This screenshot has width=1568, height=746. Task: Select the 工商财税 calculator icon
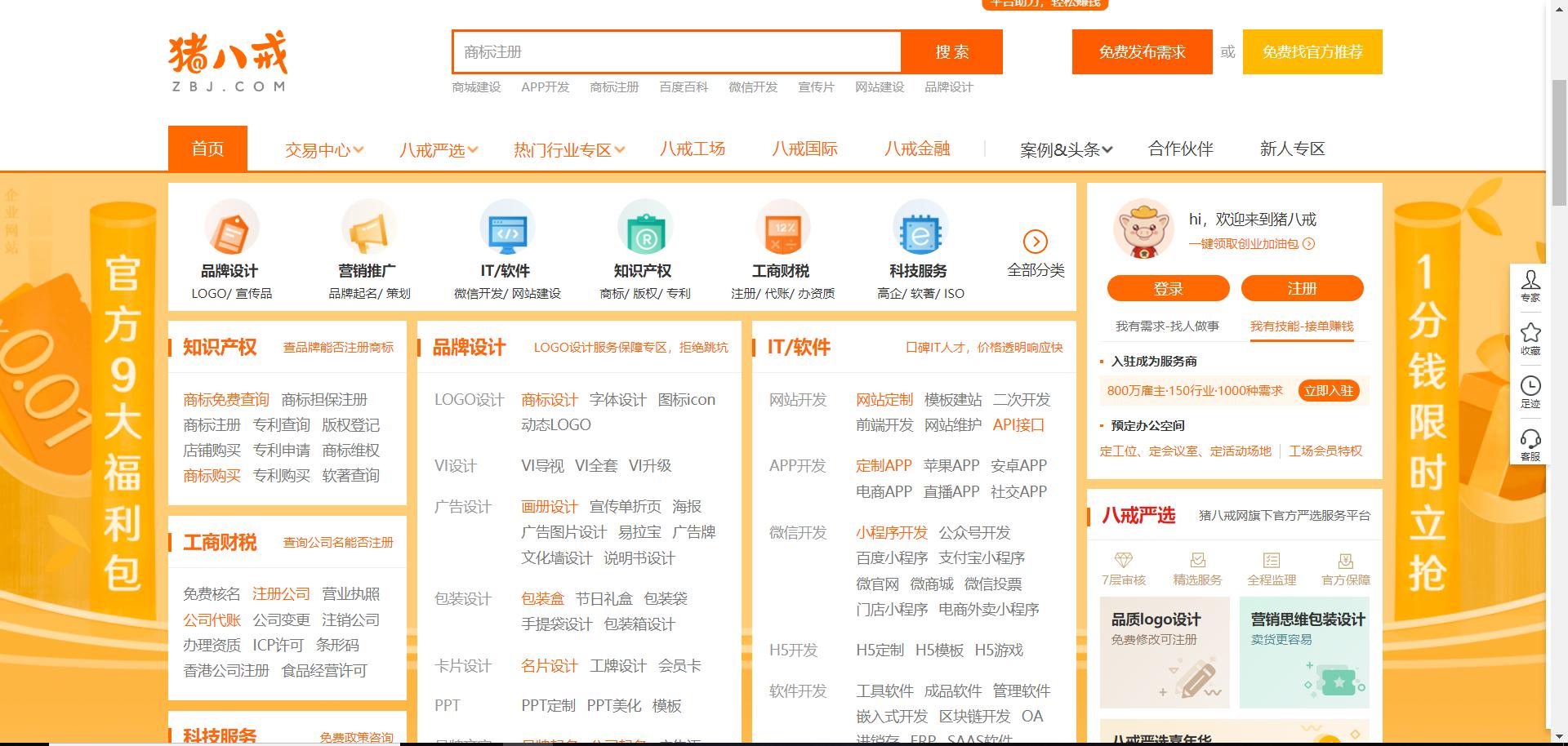(782, 229)
